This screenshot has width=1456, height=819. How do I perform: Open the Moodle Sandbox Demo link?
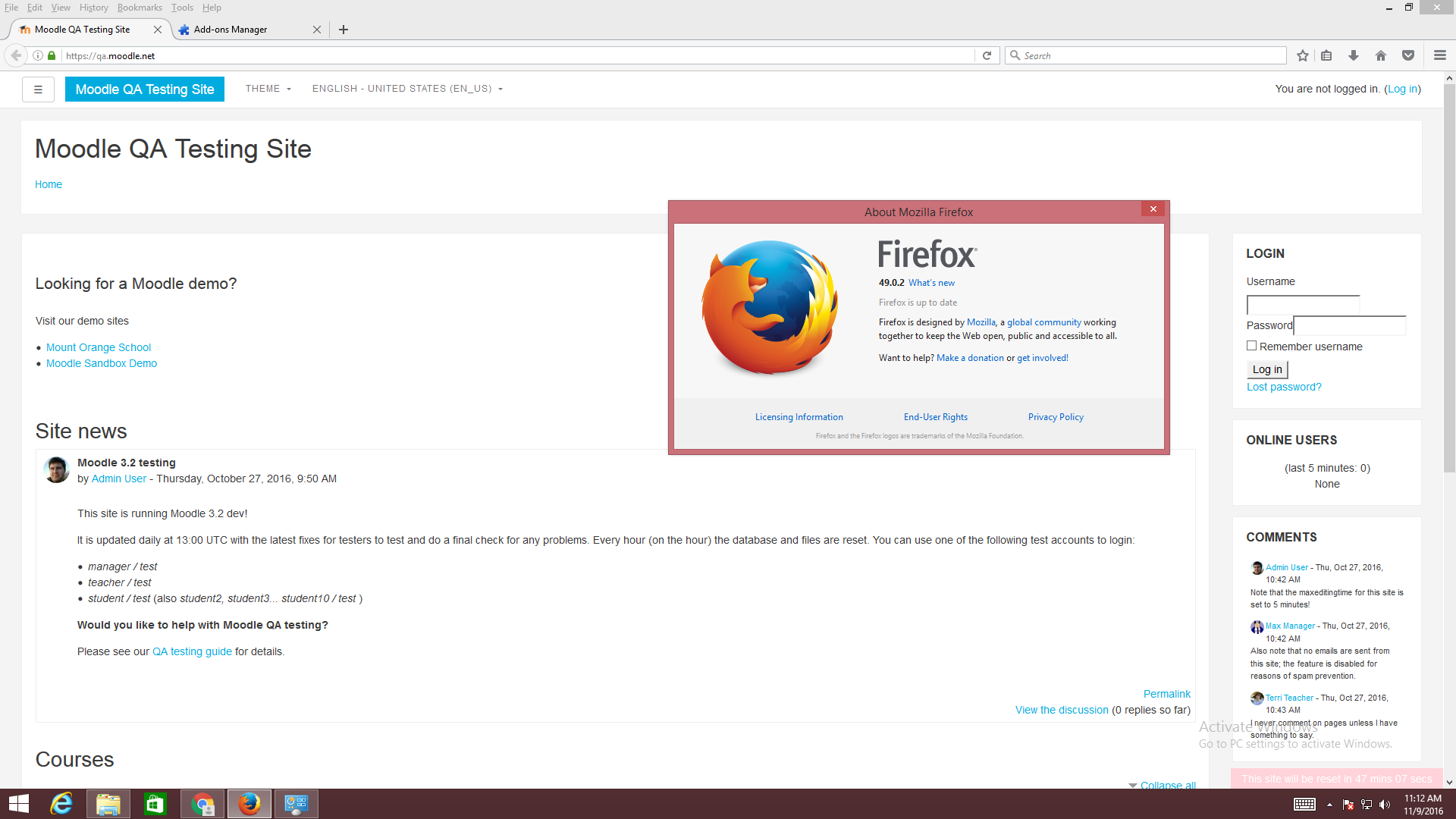102,363
